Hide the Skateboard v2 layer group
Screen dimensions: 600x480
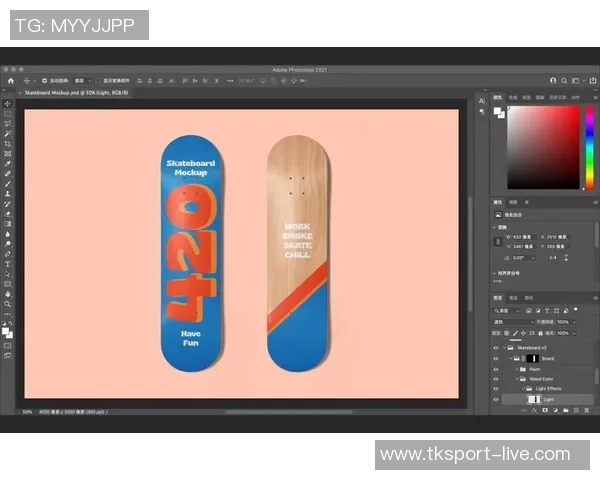[496, 347]
